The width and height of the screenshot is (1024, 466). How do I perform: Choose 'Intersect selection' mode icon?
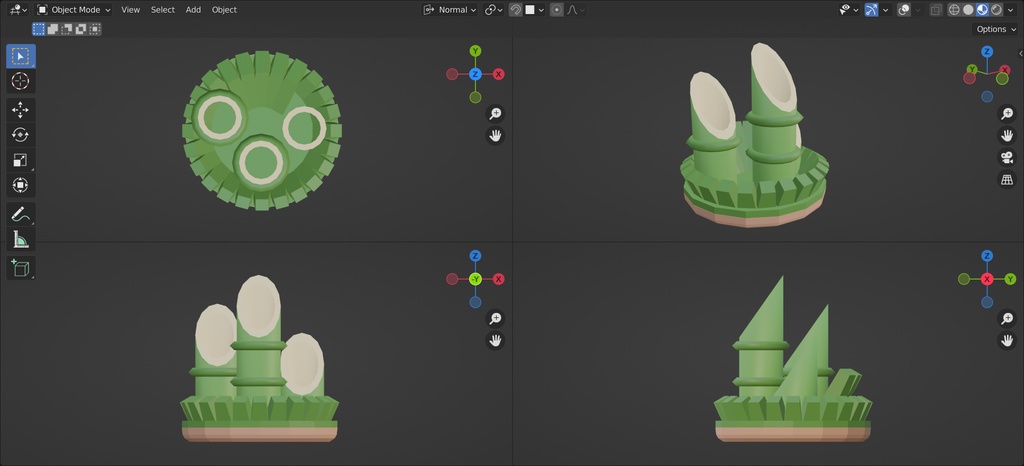coord(95,29)
